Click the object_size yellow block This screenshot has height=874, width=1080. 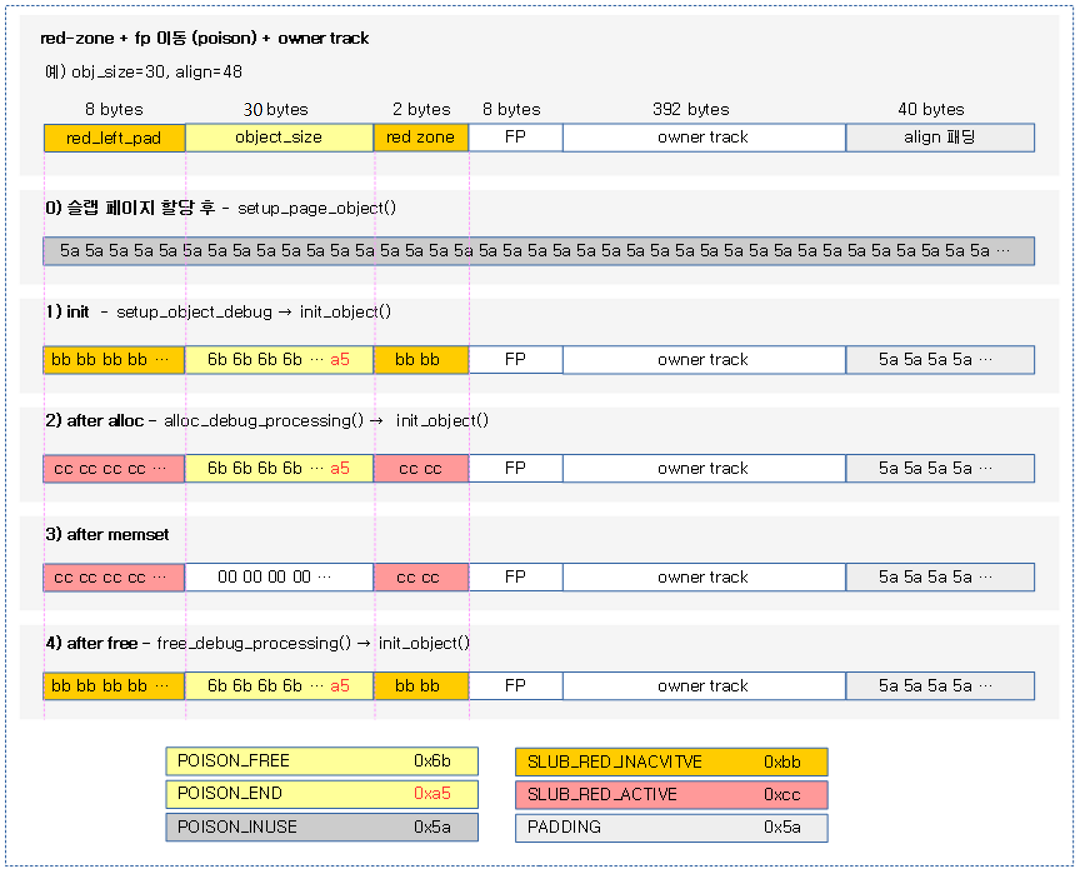tap(279, 137)
